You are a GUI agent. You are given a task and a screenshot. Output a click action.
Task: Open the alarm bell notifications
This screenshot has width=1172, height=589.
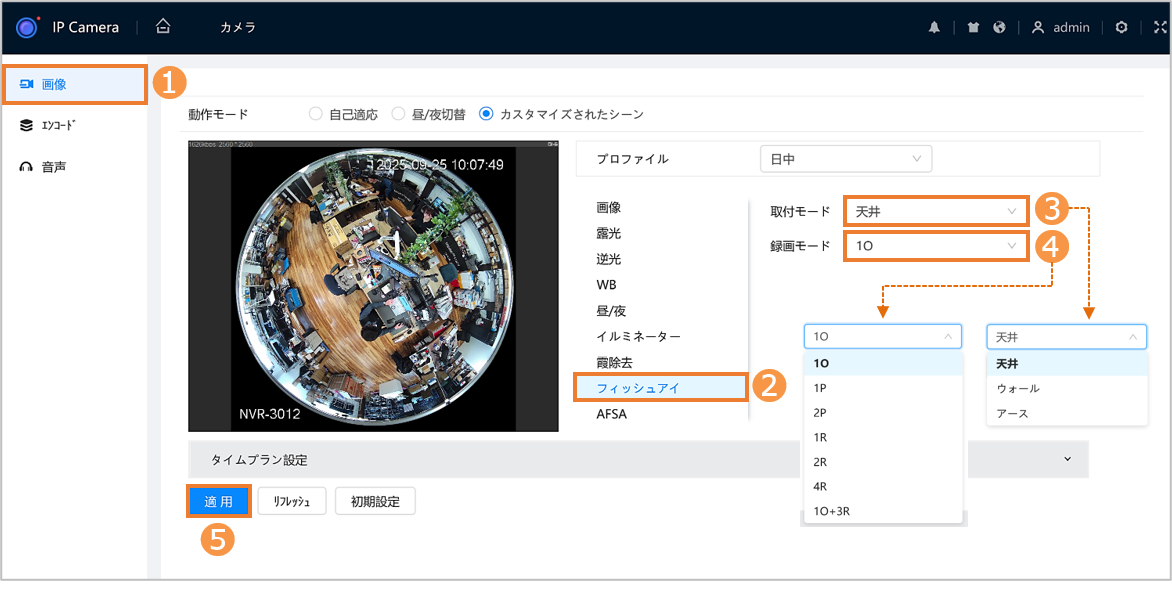934,28
